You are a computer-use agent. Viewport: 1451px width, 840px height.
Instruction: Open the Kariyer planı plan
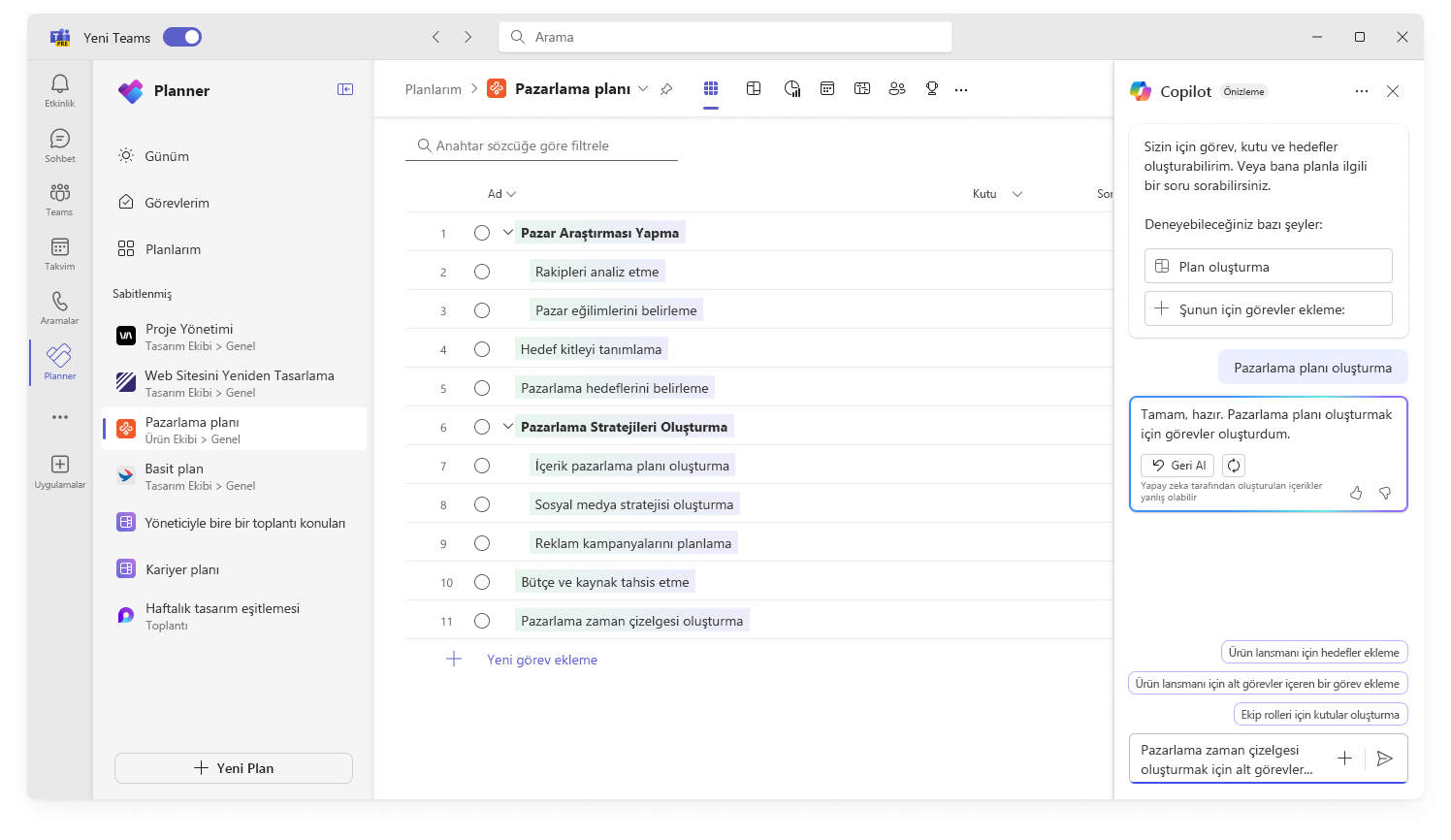pos(234,569)
